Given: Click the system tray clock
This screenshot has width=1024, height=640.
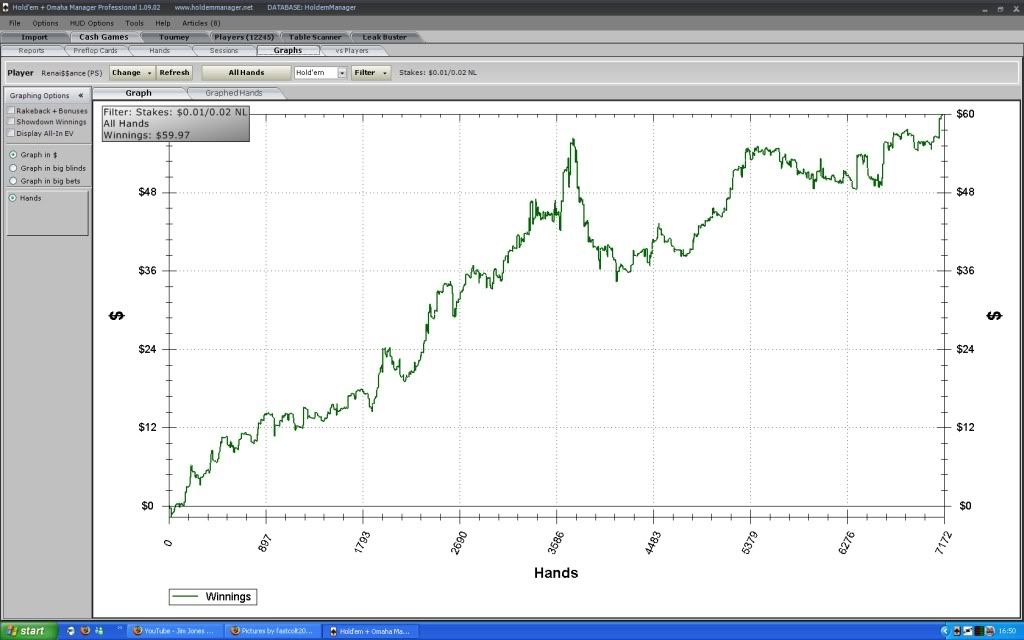Looking at the screenshot, I should point(1007,631).
